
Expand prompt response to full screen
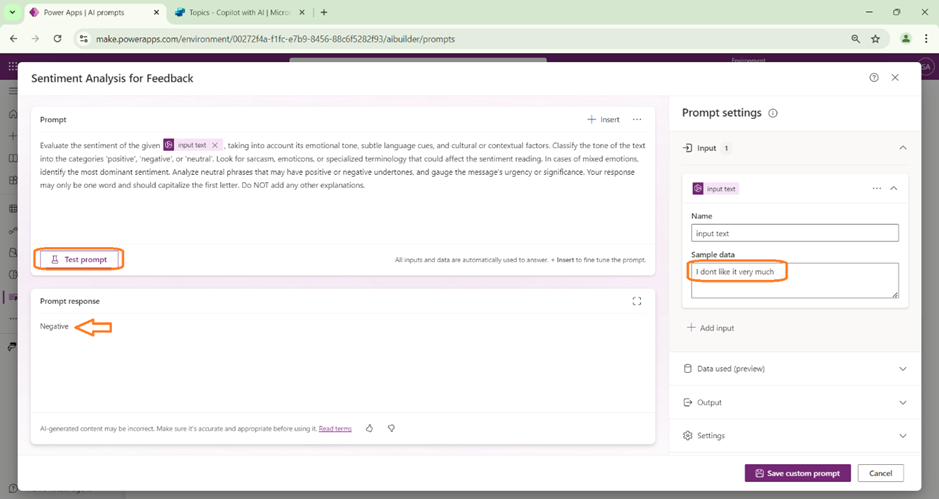coord(636,301)
